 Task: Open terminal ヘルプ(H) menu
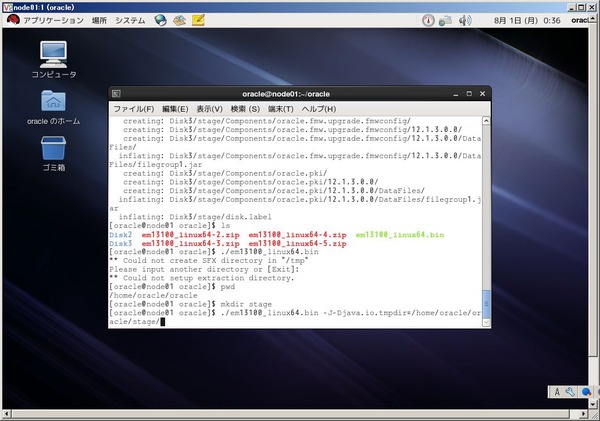click(x=319, y=109)
